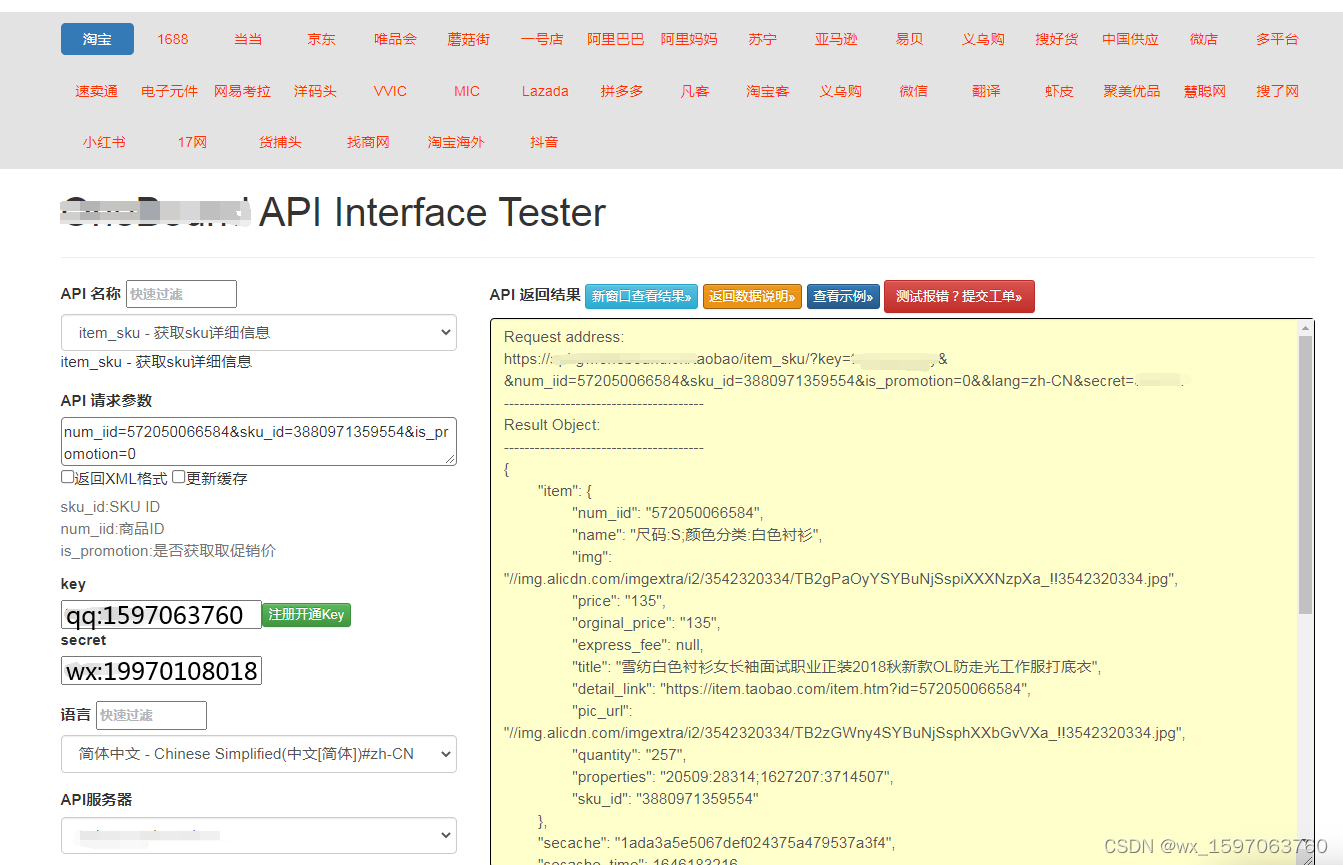Click the API 请求参数 text area
Image resolution: width=1343 pixels, height=865 pixels.
[259, 442]
